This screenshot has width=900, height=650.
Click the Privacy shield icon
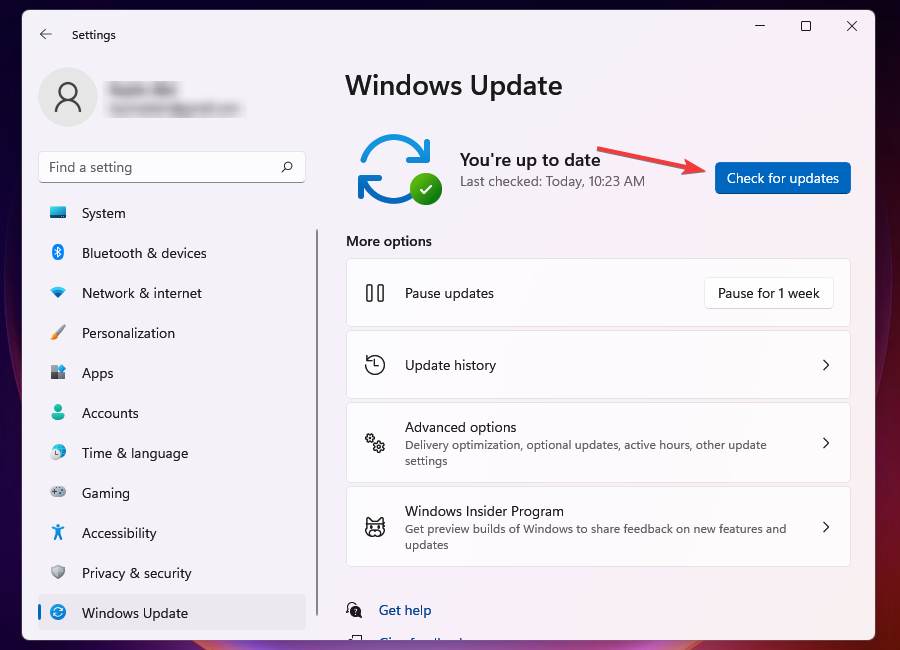pos(58,572)
